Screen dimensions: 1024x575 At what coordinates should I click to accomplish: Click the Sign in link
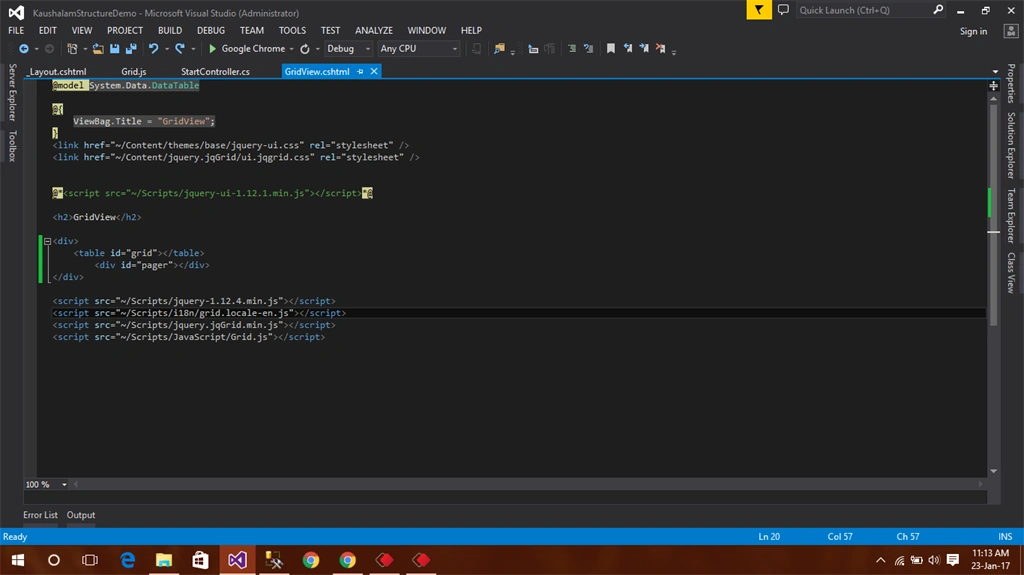pyautogui.click(x=973, y=31)
